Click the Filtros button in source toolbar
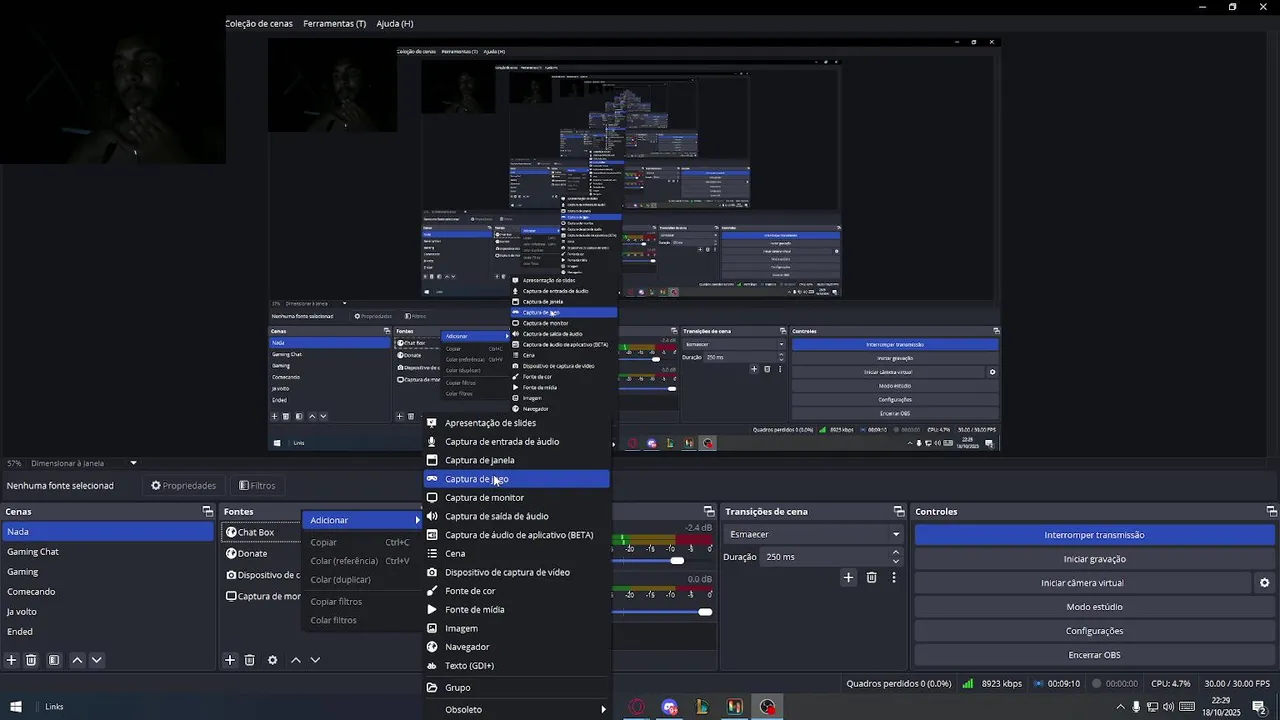Screen dimensions: 1280x720 tap(257, 486)
